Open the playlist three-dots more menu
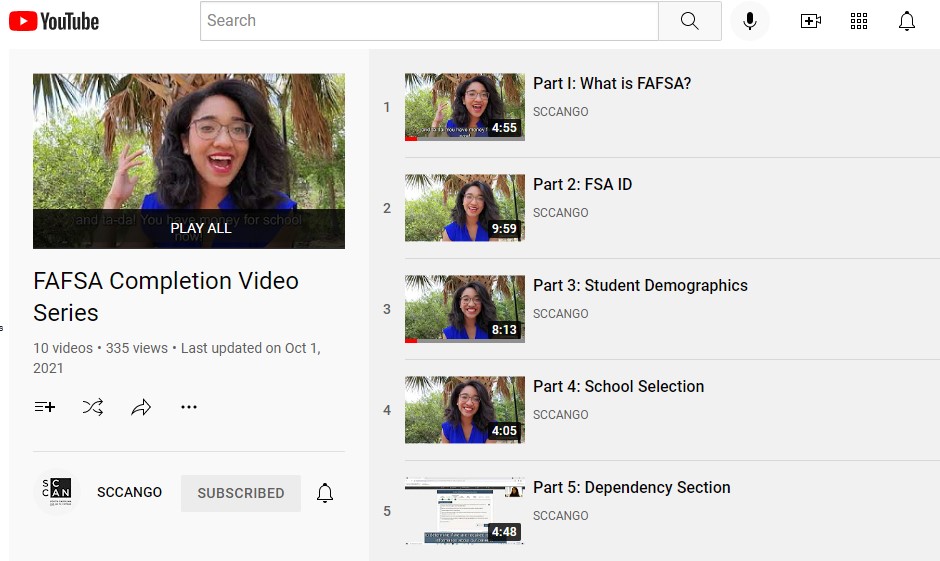Image resolution: width=940 pixels, height=561 pixels. click(x=189, y=407)
